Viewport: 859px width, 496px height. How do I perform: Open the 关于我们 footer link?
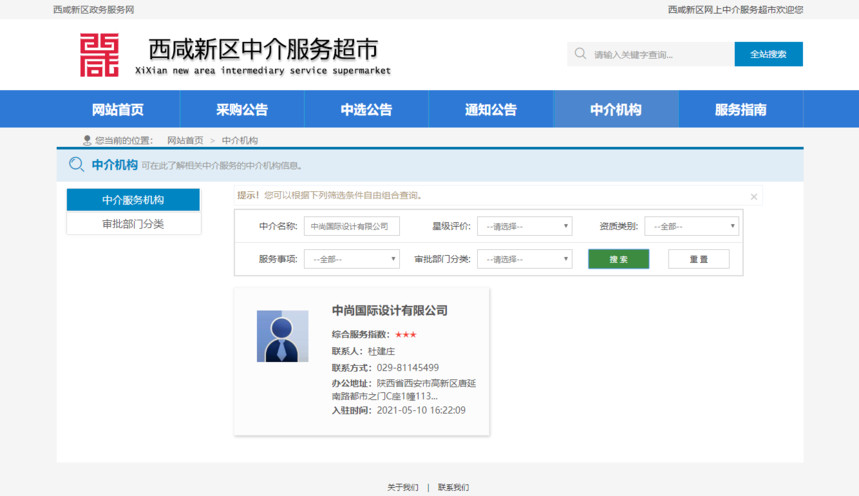[403, 487]
